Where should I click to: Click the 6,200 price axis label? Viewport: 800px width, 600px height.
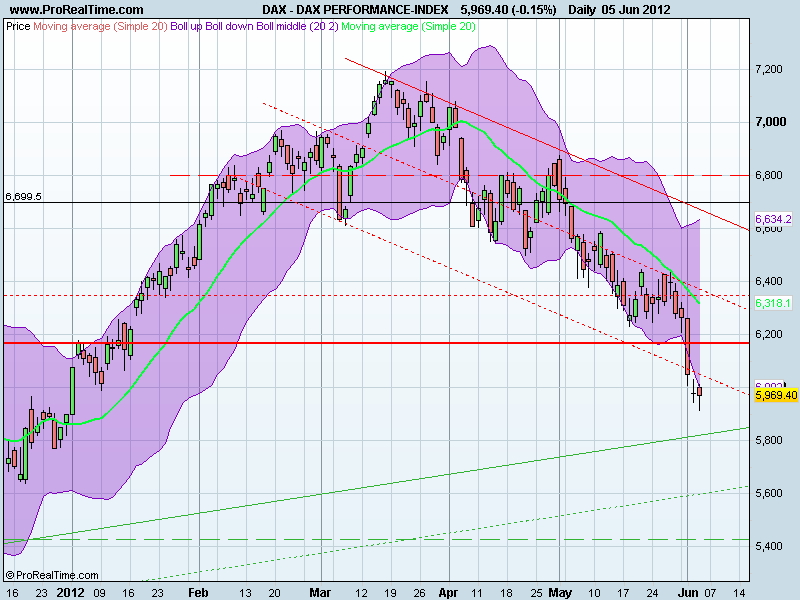click(x=769, y=334)
